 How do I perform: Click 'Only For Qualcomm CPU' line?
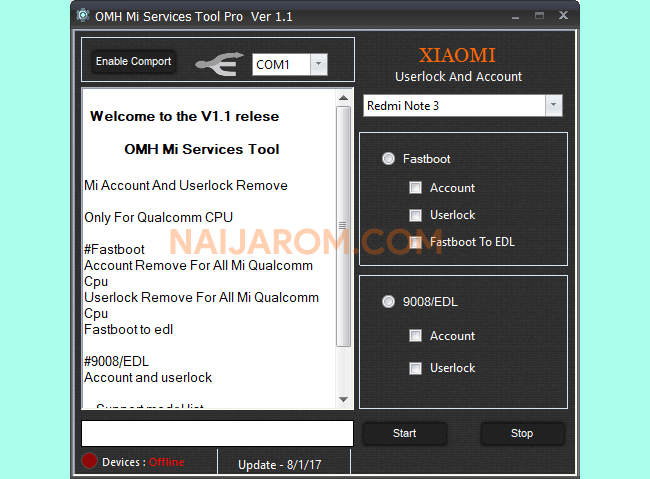point(159,217)
